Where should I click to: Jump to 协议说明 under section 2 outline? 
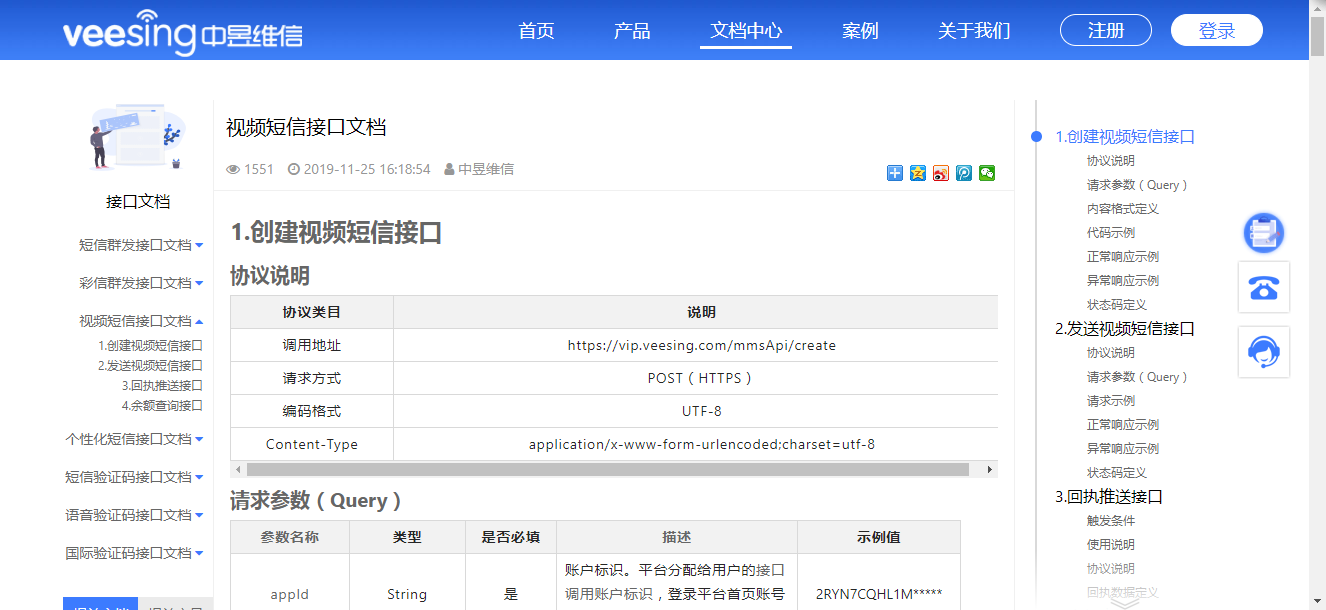[1111, 353]
